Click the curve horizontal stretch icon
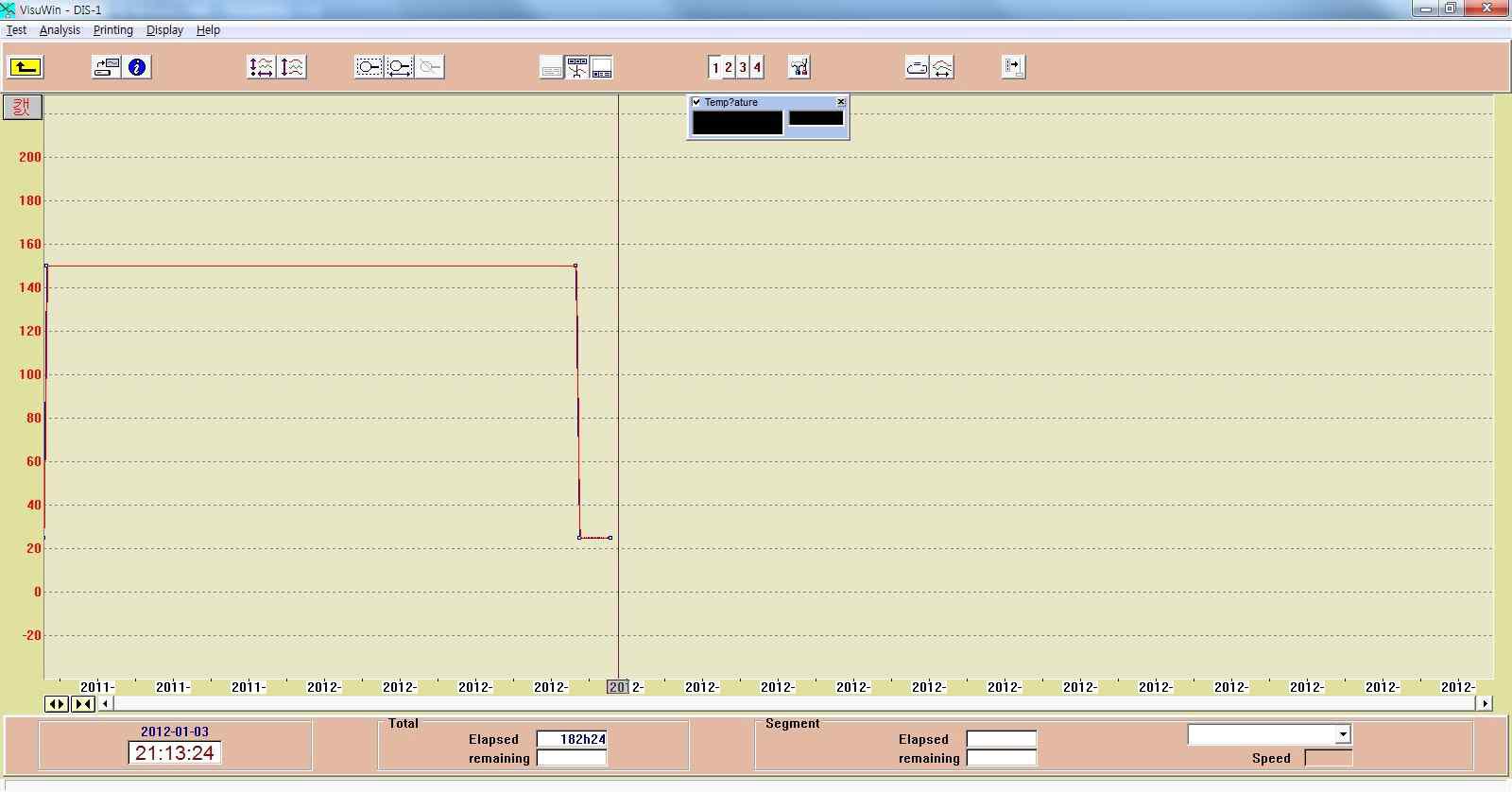The image size is (1512, 792). [x=942, y=67]
